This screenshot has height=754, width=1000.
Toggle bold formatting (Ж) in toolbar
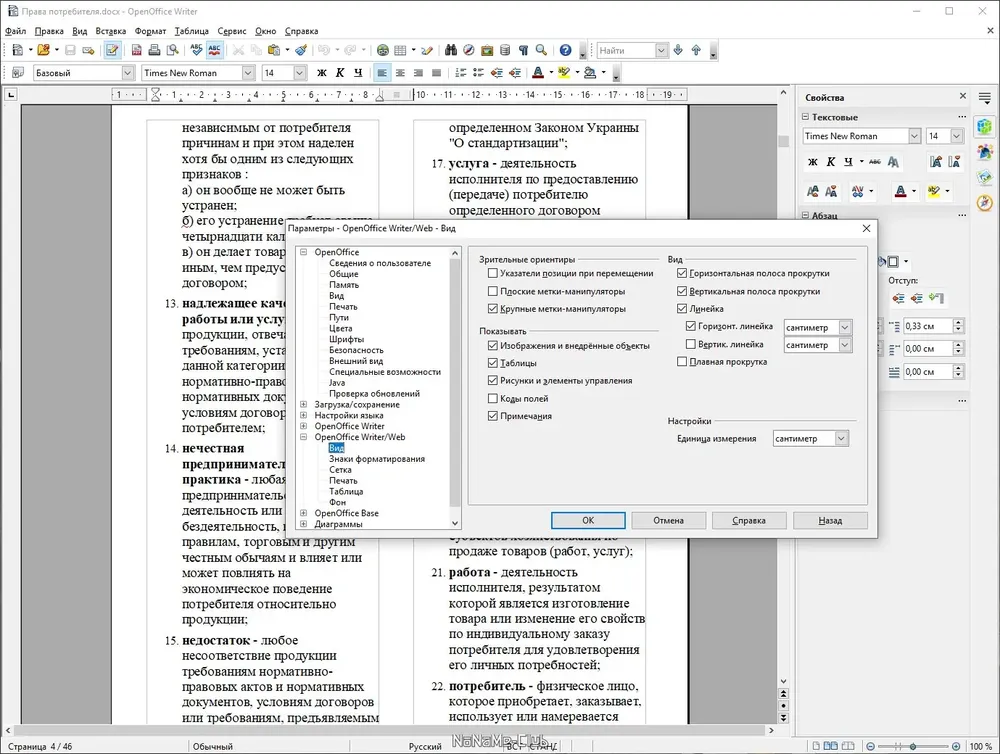322,73
